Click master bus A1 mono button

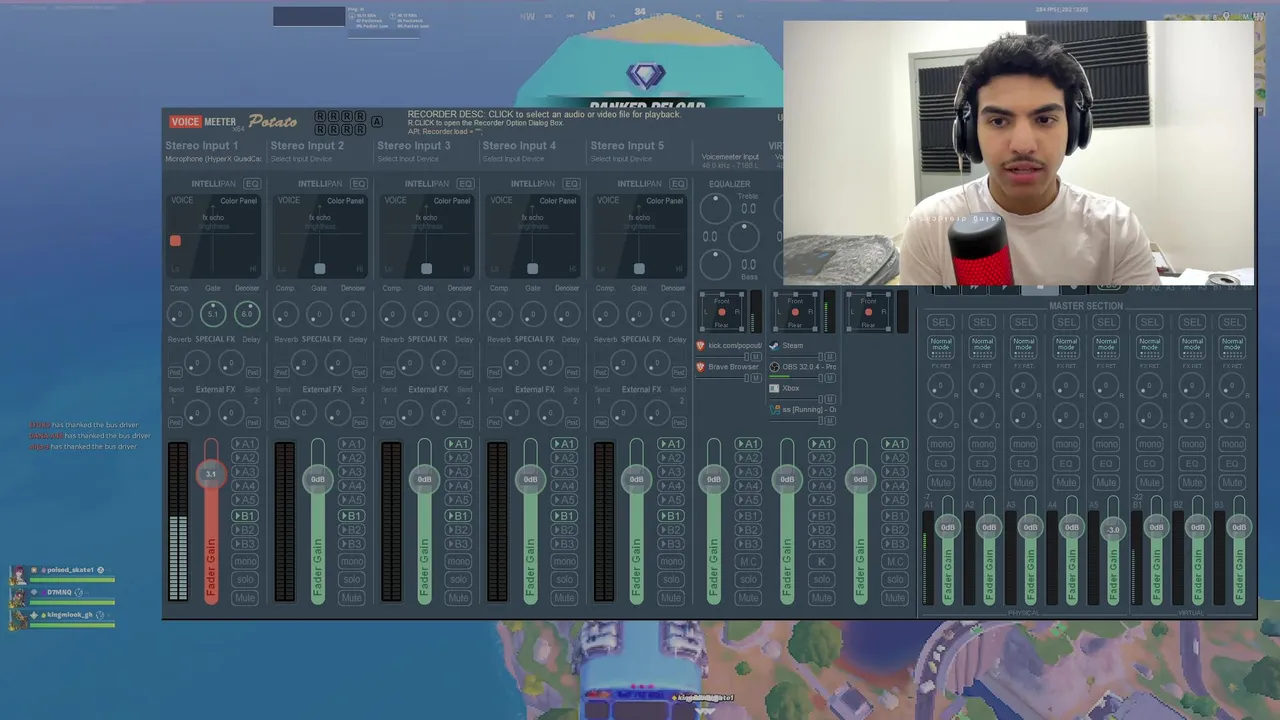[x=941, y=444]
